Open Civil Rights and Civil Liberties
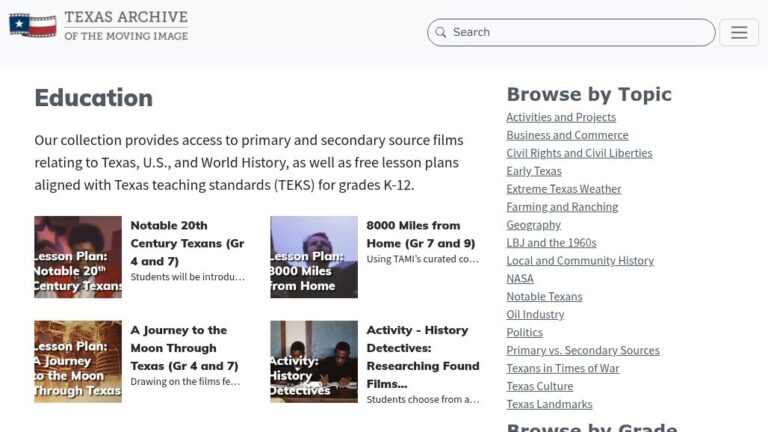 [x=579, y=153]
